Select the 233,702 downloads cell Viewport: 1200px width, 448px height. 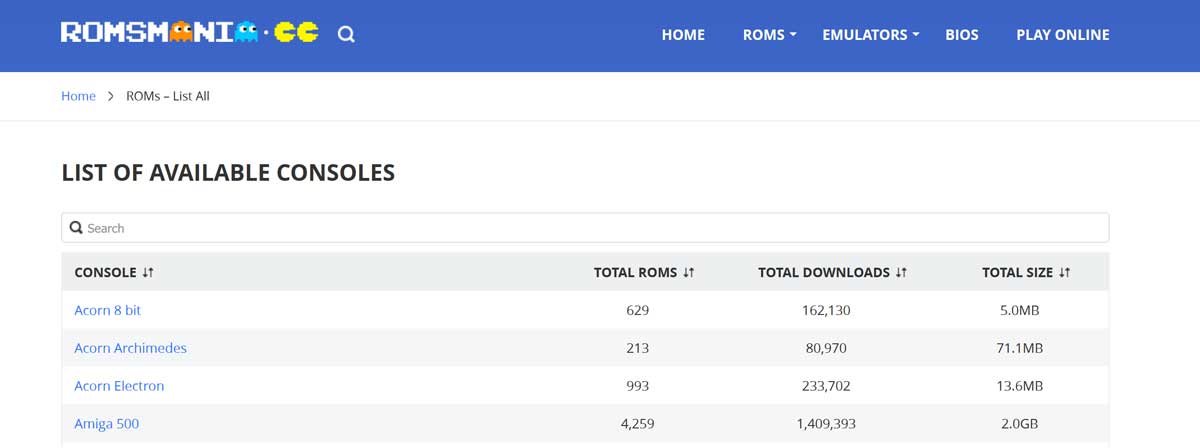tap(826, 386)
